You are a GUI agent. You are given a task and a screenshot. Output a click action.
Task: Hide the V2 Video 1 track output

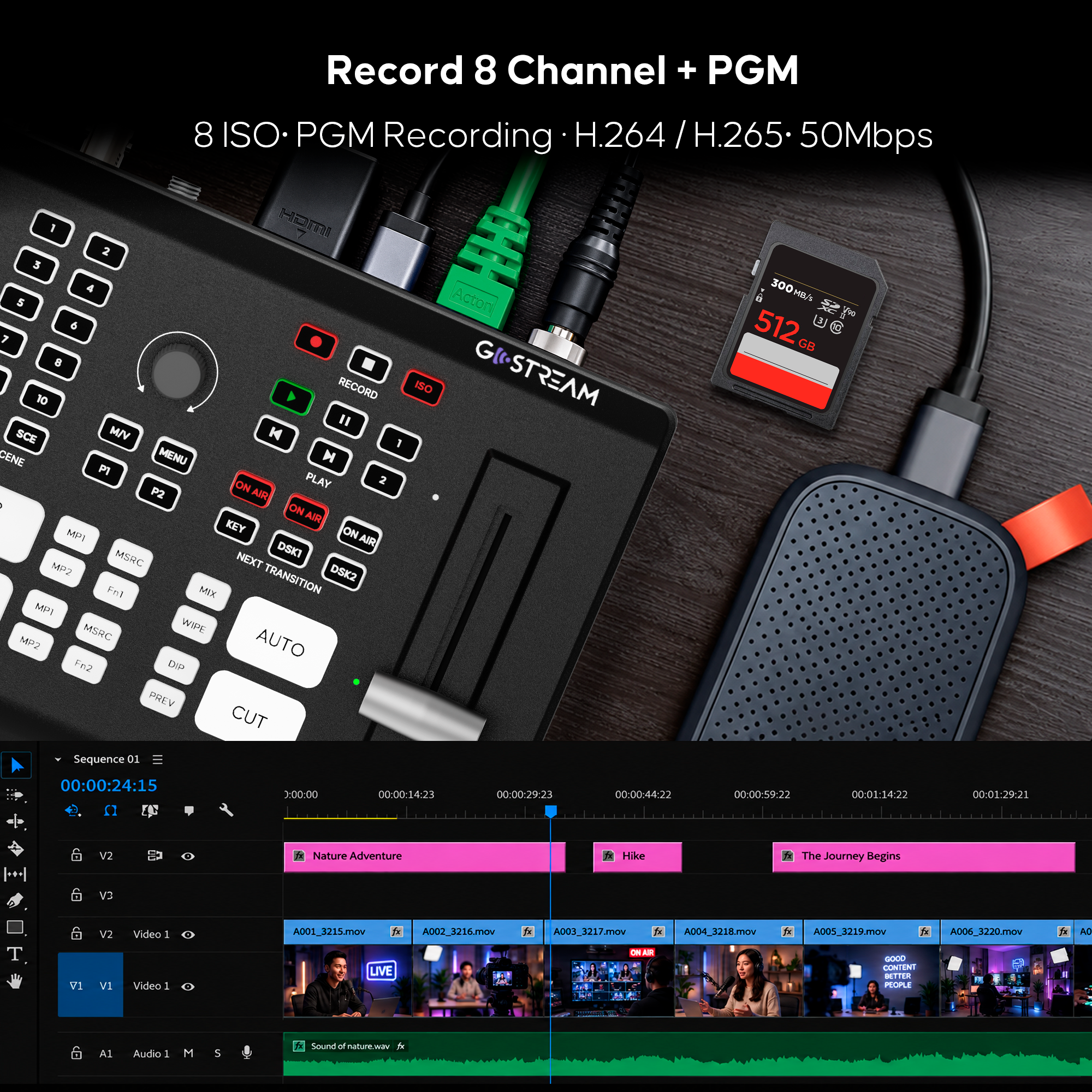click(x=188, y=935)
